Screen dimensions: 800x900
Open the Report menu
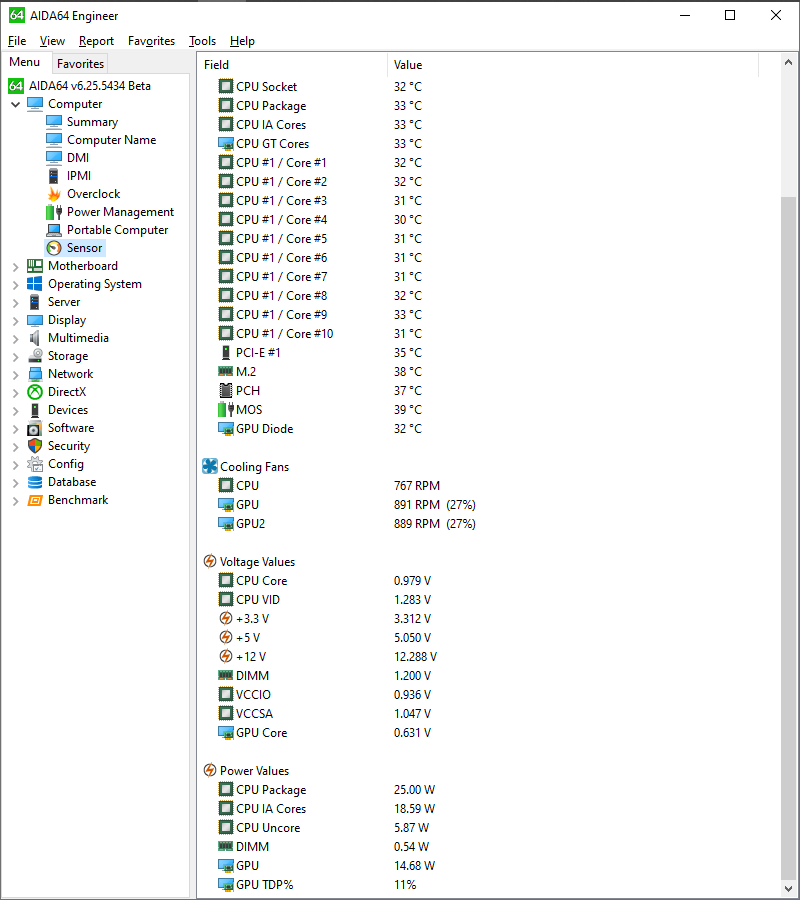96,41
